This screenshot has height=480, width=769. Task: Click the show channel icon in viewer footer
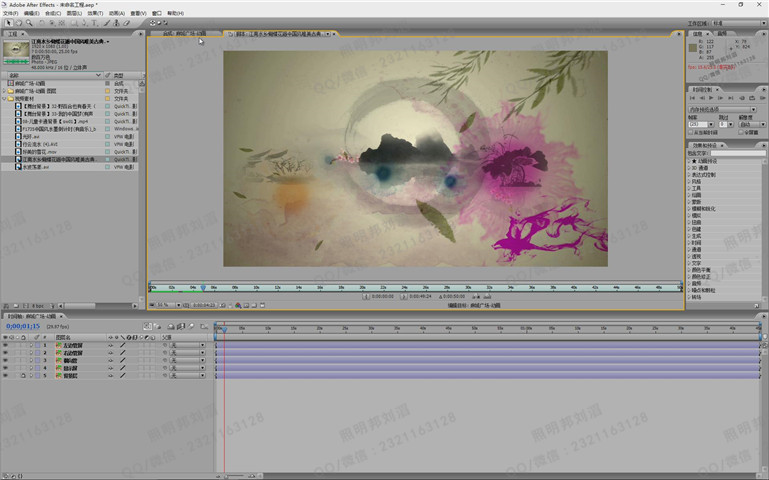point(238,305)
